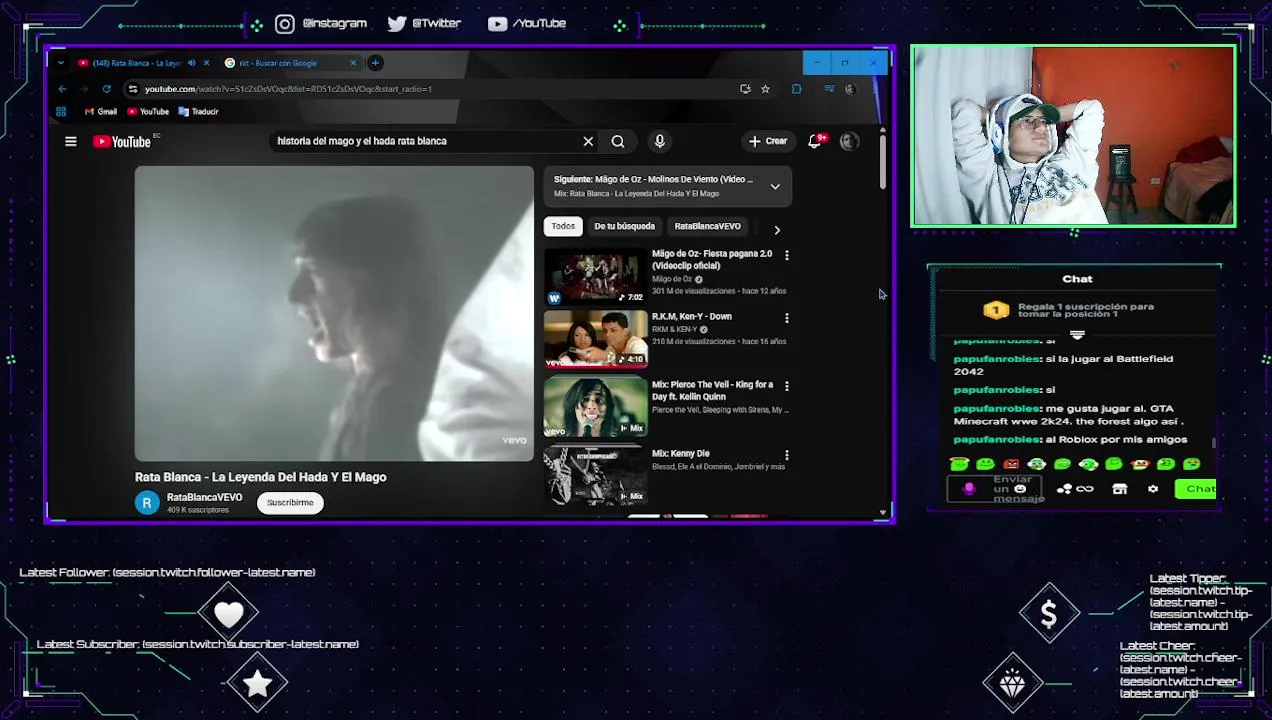Click the YouTube page vertical scrollbar
This screenshot has height=720, width=1272.
click(883, 160)
